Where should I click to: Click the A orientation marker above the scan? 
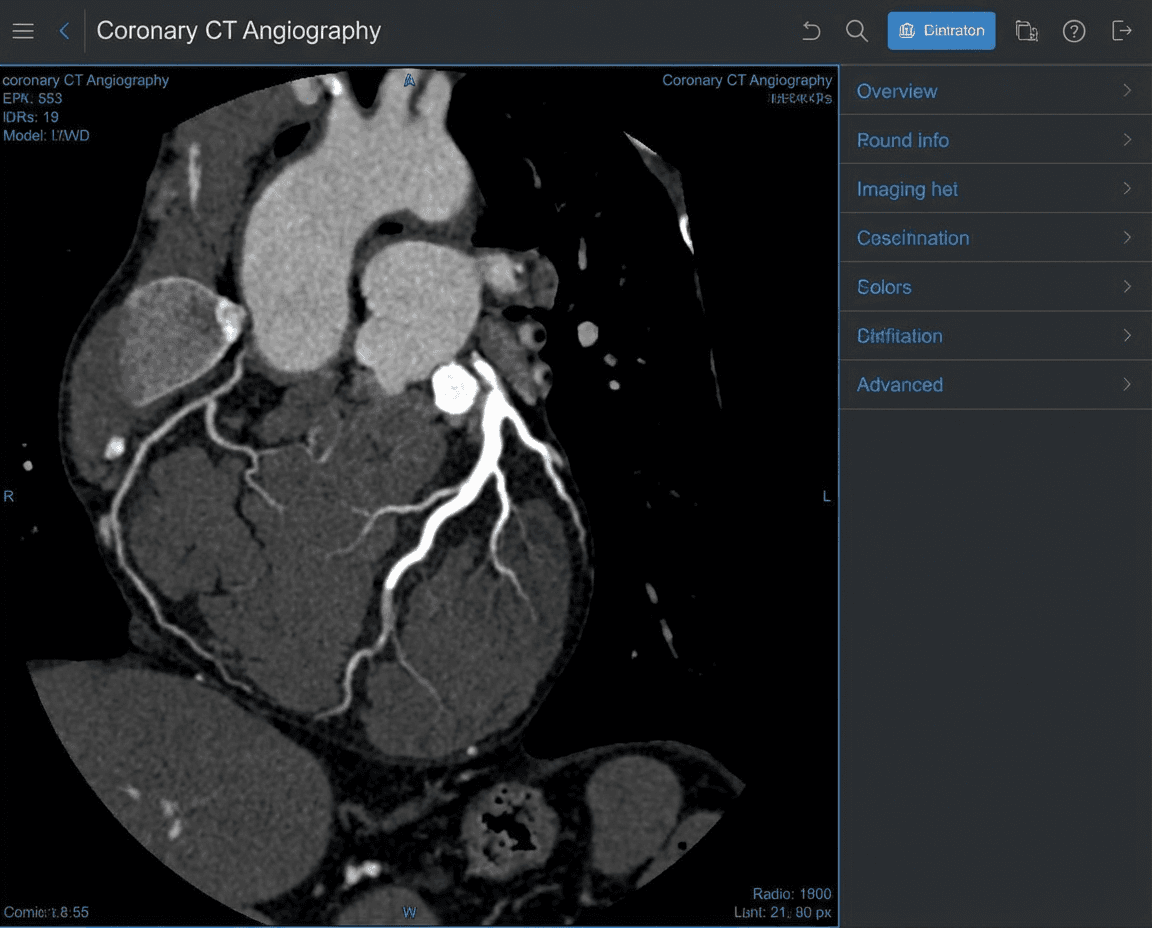pyautogui.click(x=409, y=80)
